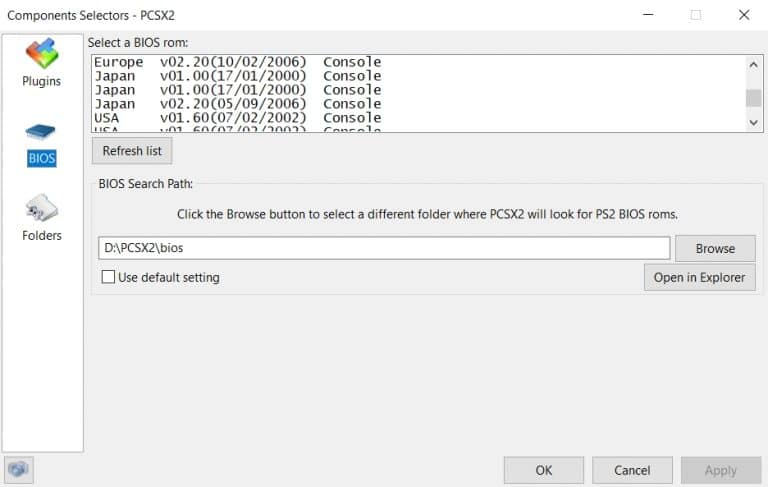768x487 pixels.
Task: Open the Folders section icon
Action: pos(42,208)
